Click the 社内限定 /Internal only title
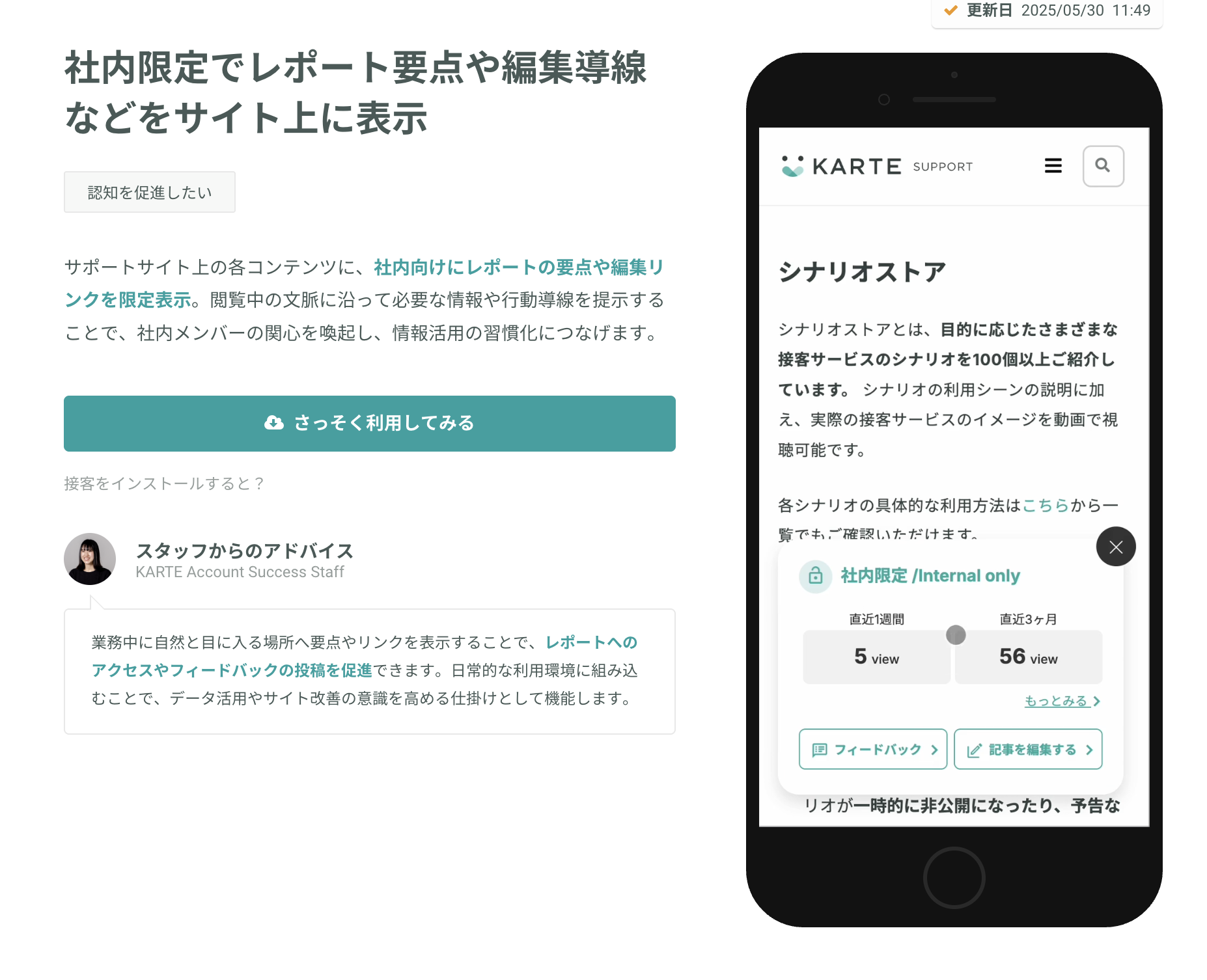 pyautogui.click(x=930, y=576)
